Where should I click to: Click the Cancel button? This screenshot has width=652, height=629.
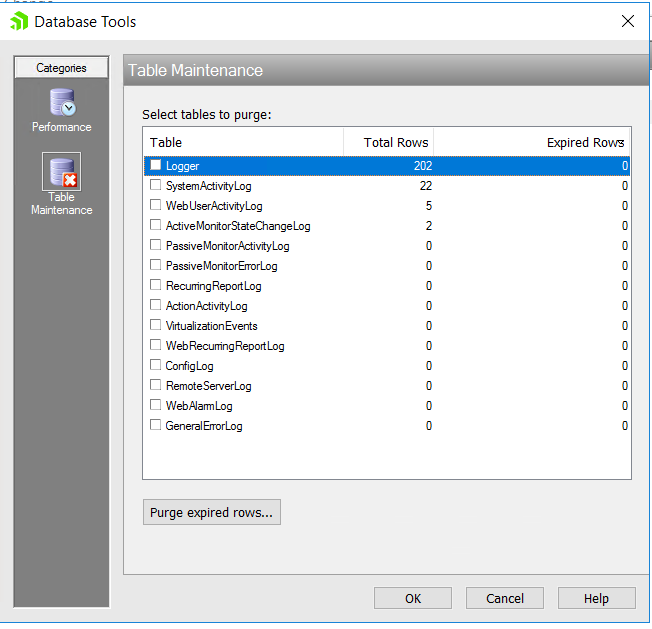point(505,598)
